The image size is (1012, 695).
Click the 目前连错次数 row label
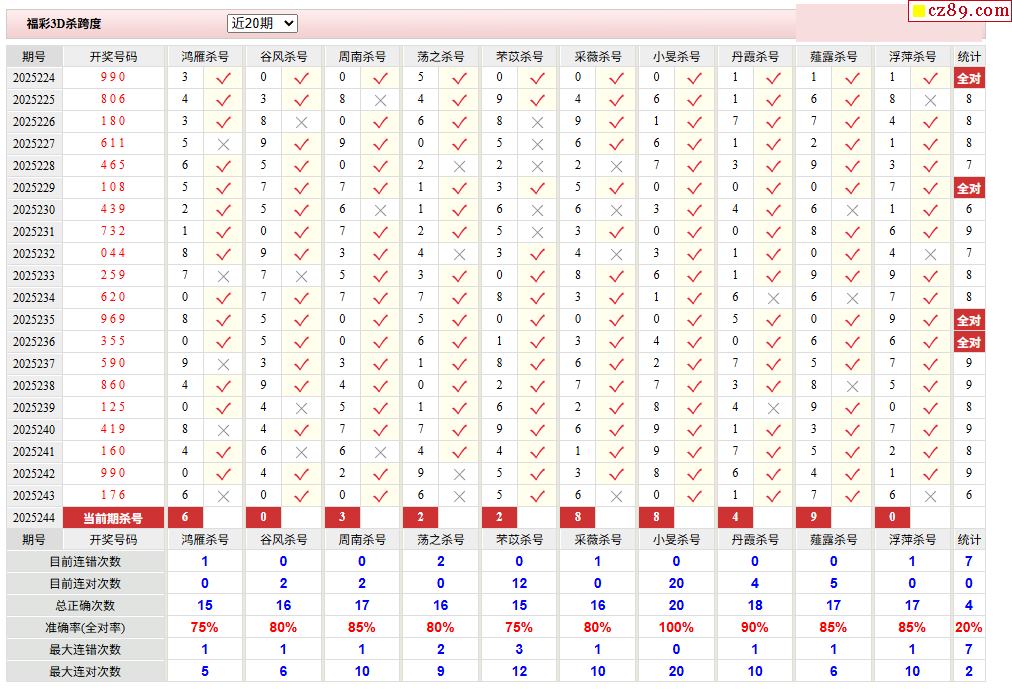click(x=85, y=561)
